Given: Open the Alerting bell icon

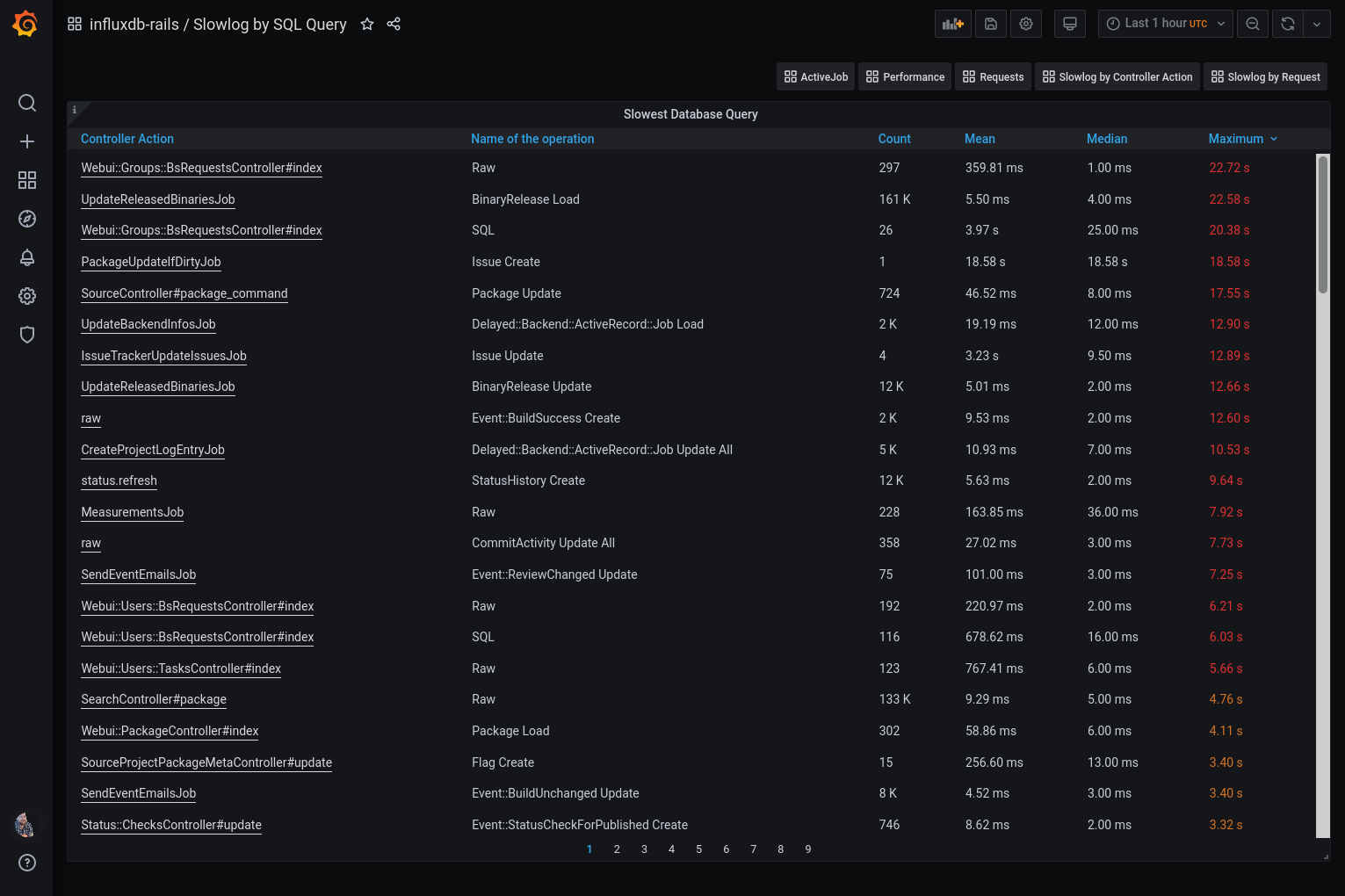Looking at the screenshot, I should (x=27, y=257).
